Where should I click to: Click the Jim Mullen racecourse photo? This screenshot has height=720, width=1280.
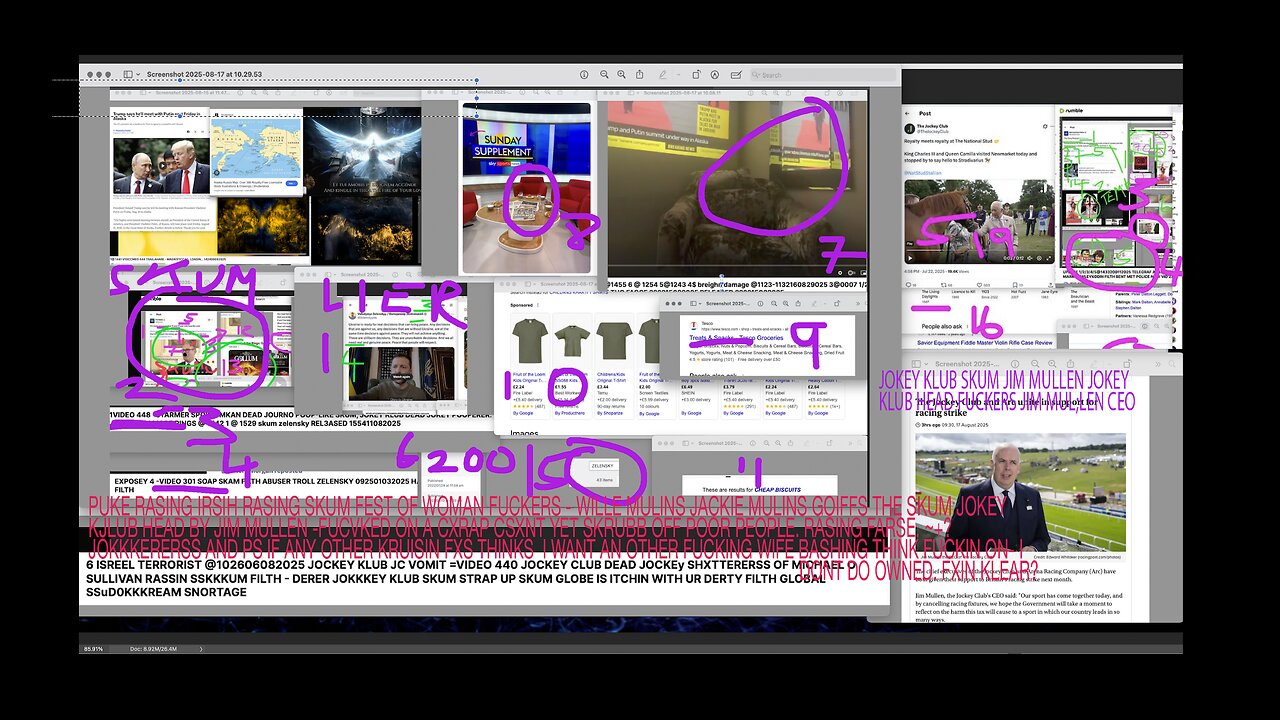pos(1020,491)
